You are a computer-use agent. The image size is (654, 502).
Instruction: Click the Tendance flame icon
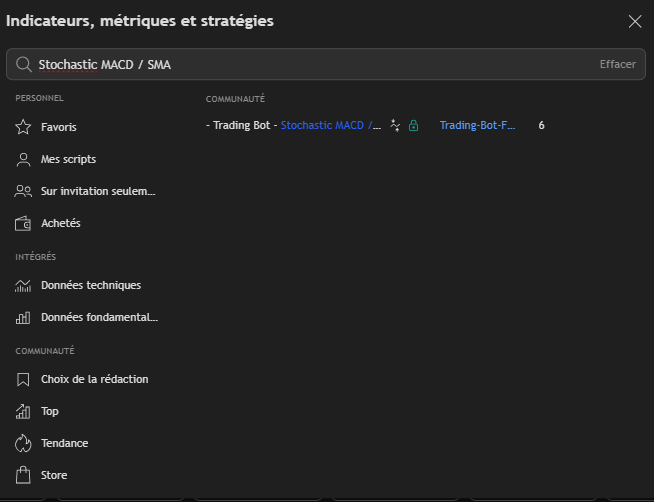pyautogui.click(x=24, y=443)
